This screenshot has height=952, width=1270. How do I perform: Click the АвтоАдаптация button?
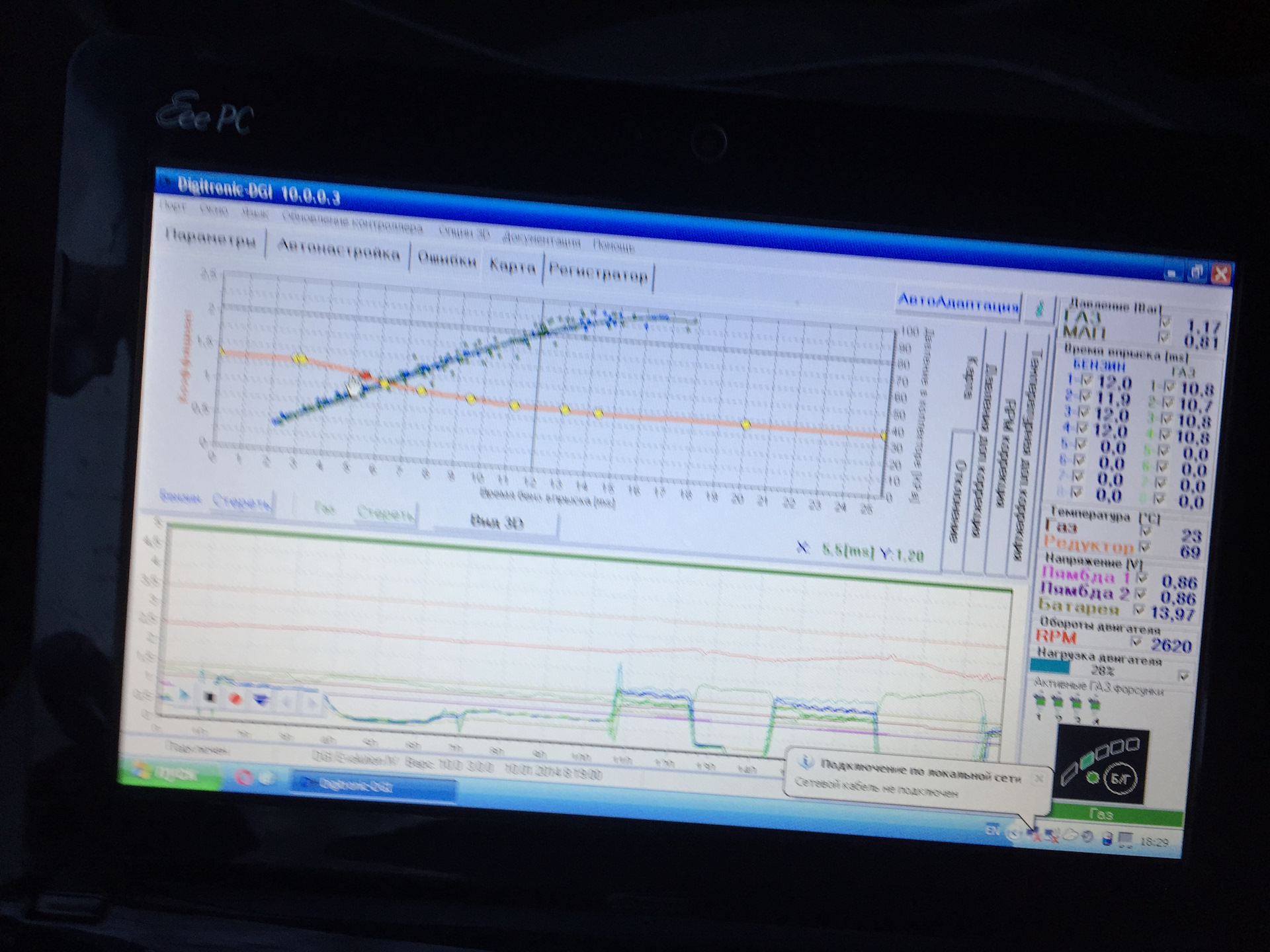coord(957,304)
